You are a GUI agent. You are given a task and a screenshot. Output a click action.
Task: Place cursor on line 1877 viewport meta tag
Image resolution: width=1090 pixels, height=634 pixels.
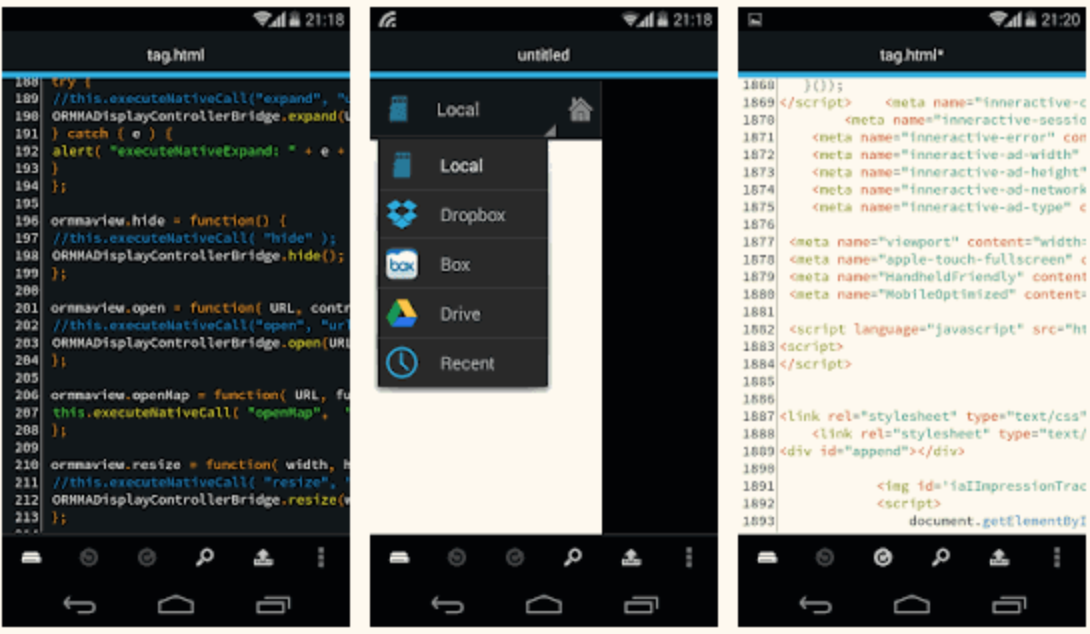click(936, 242)
